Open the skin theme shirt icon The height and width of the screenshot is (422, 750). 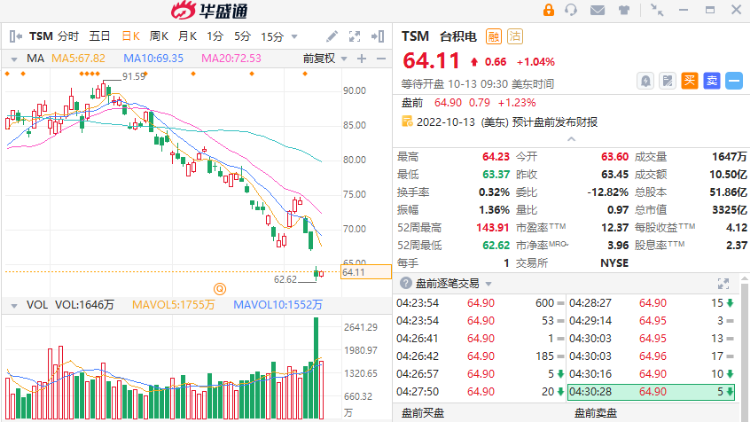[x=624, y=10]
